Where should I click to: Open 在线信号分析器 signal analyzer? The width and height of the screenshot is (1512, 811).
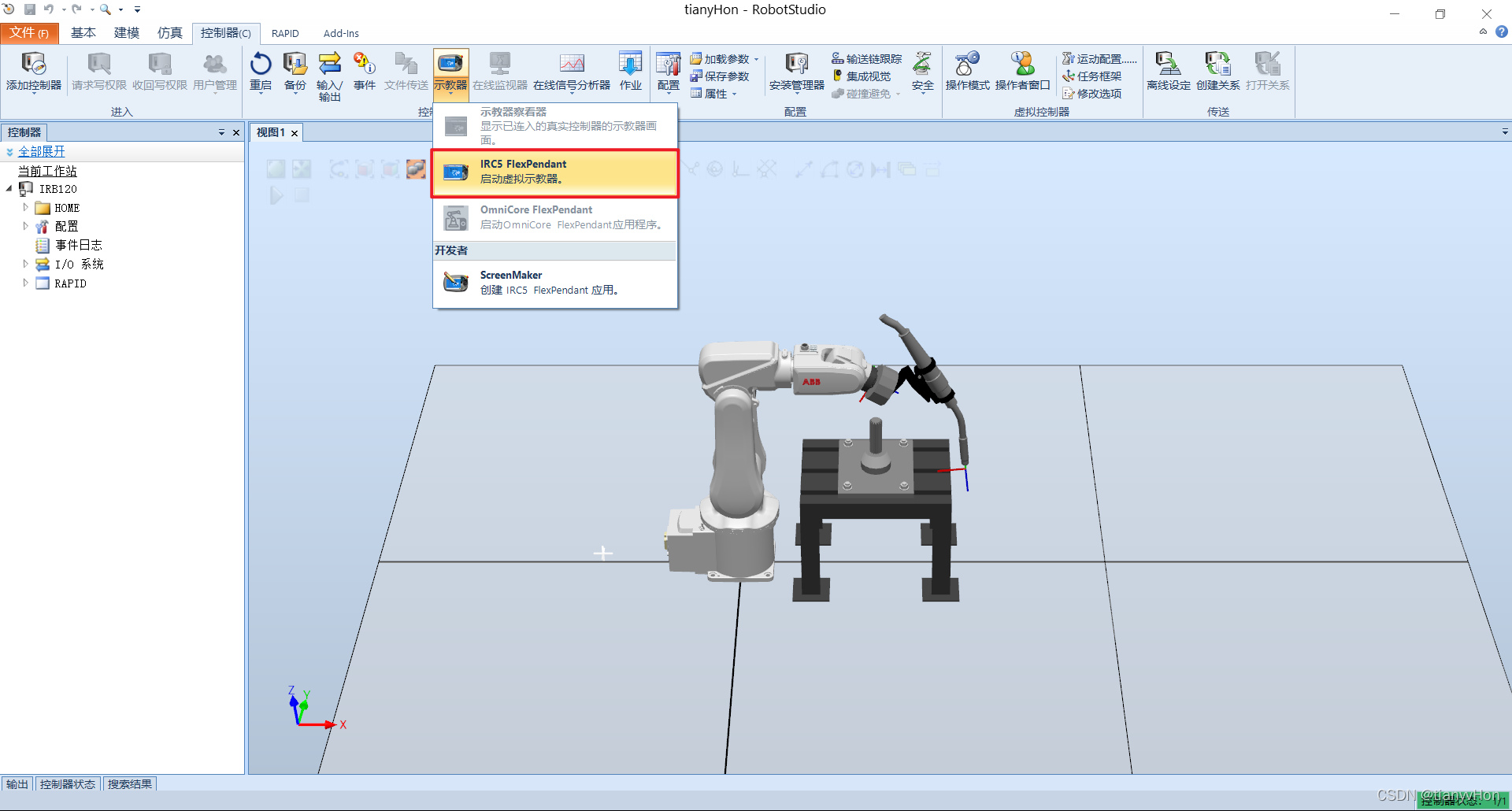point(572,72)
